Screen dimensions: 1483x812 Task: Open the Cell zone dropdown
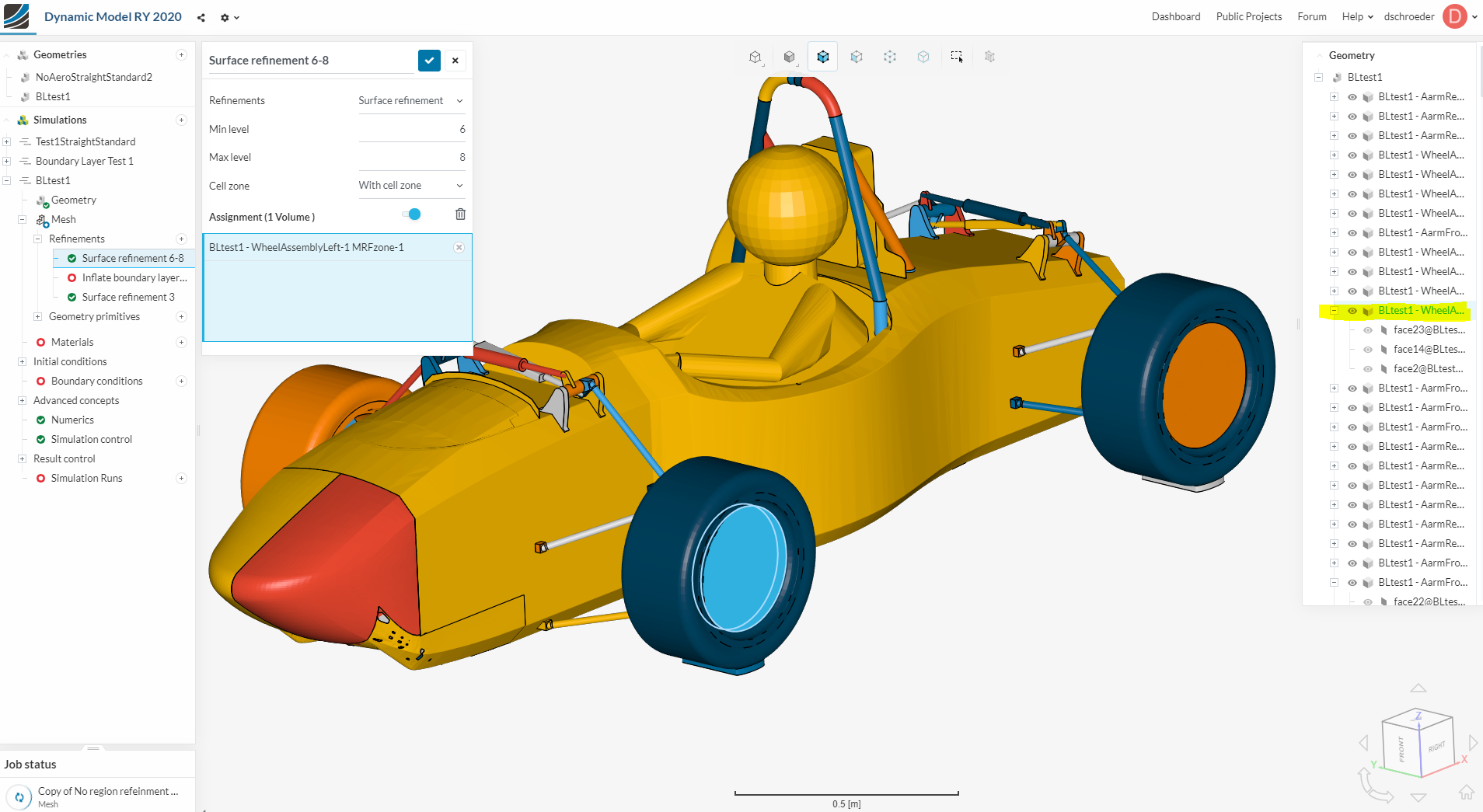(x=411, y=186)
